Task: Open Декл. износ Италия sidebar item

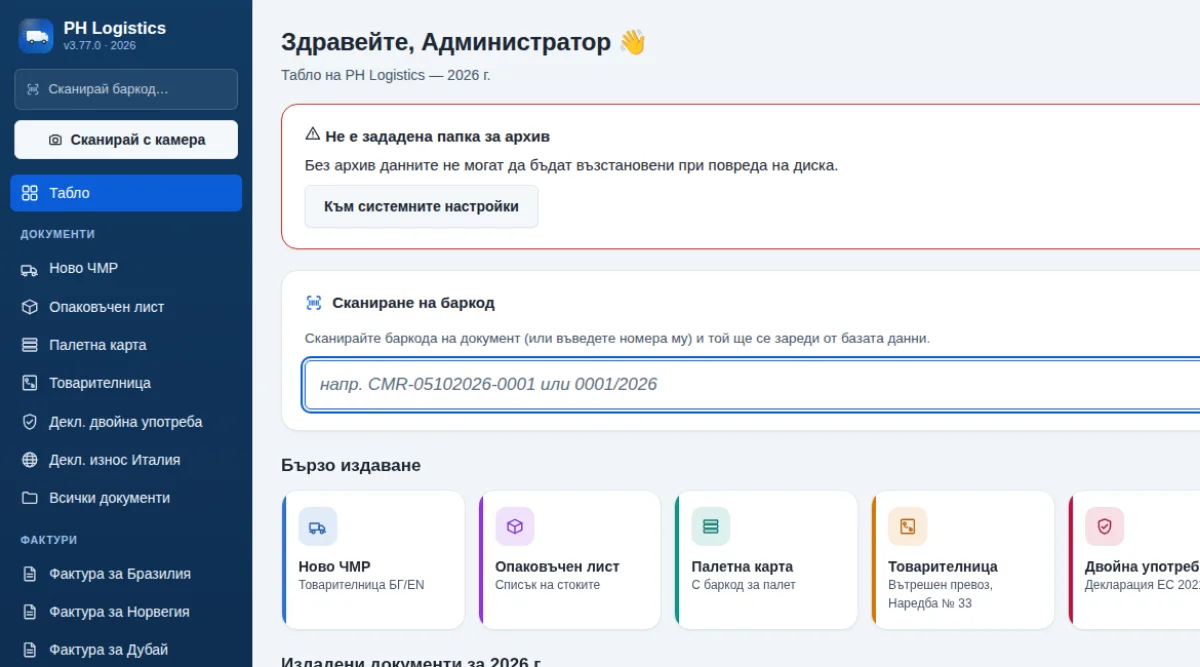Action: [x=126, y=460]
